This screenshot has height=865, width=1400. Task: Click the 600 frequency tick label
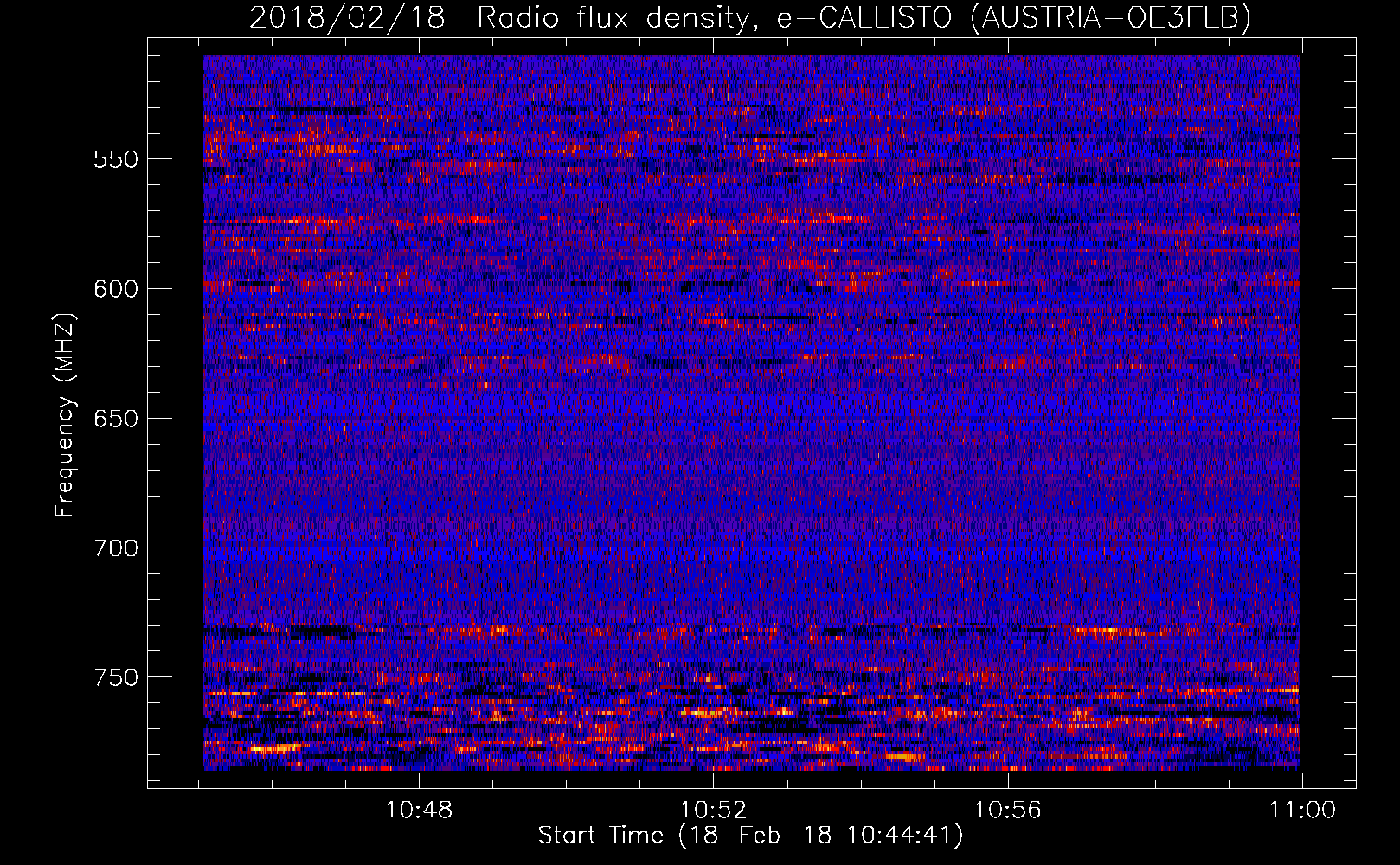[116, 289]
